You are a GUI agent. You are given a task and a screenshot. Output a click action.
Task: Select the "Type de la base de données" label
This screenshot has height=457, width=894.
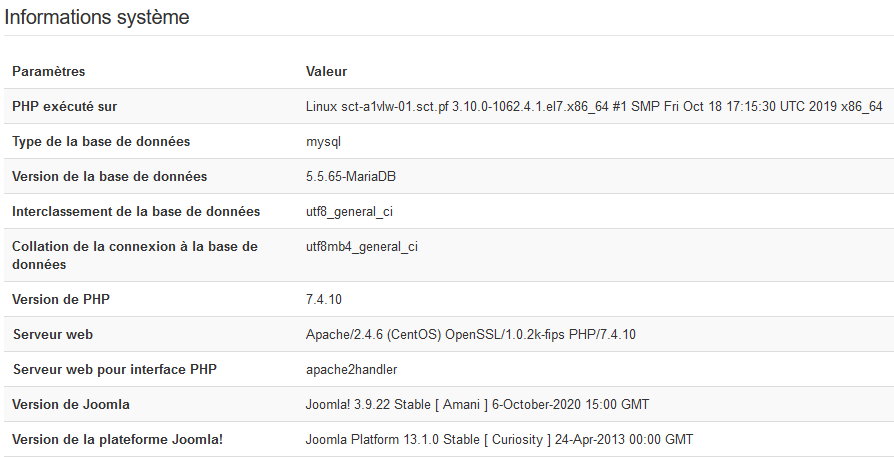point(101,141)
